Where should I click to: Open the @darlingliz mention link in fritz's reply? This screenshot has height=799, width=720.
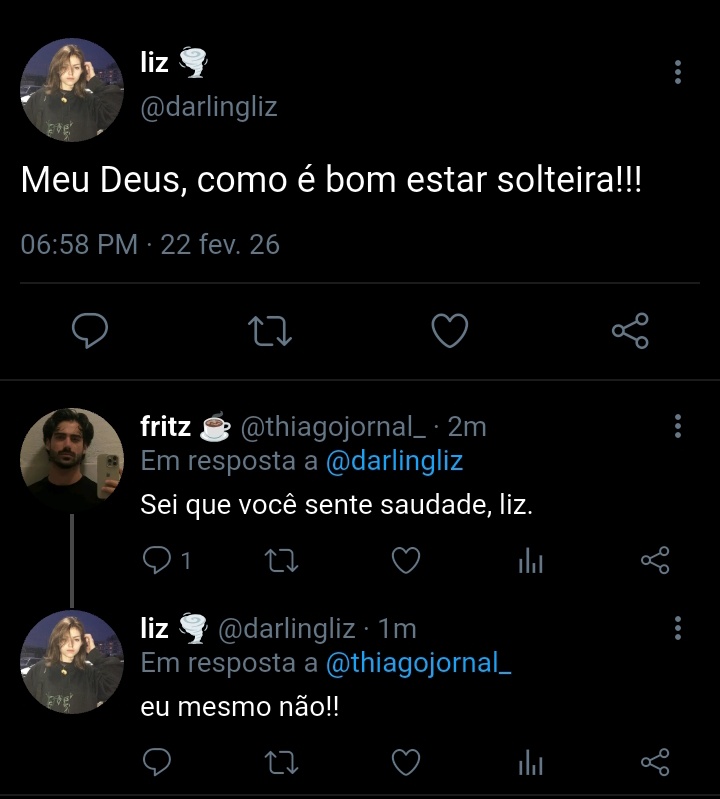(395, 461)
